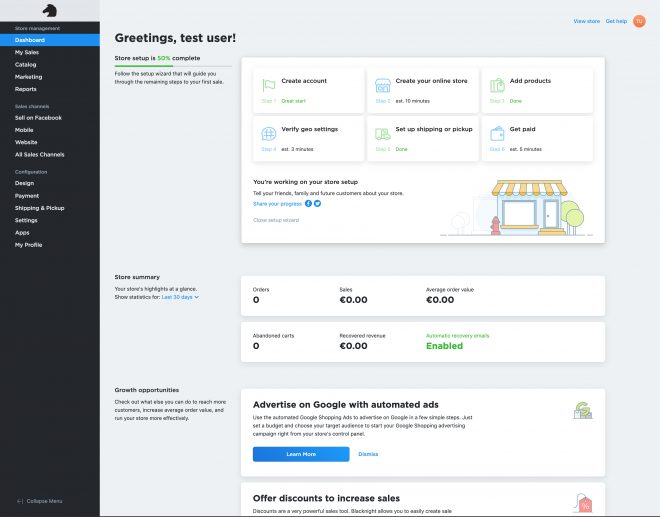Click the store illustration image
This screenshot has height=517, width=660.
(x=516, y=208)
